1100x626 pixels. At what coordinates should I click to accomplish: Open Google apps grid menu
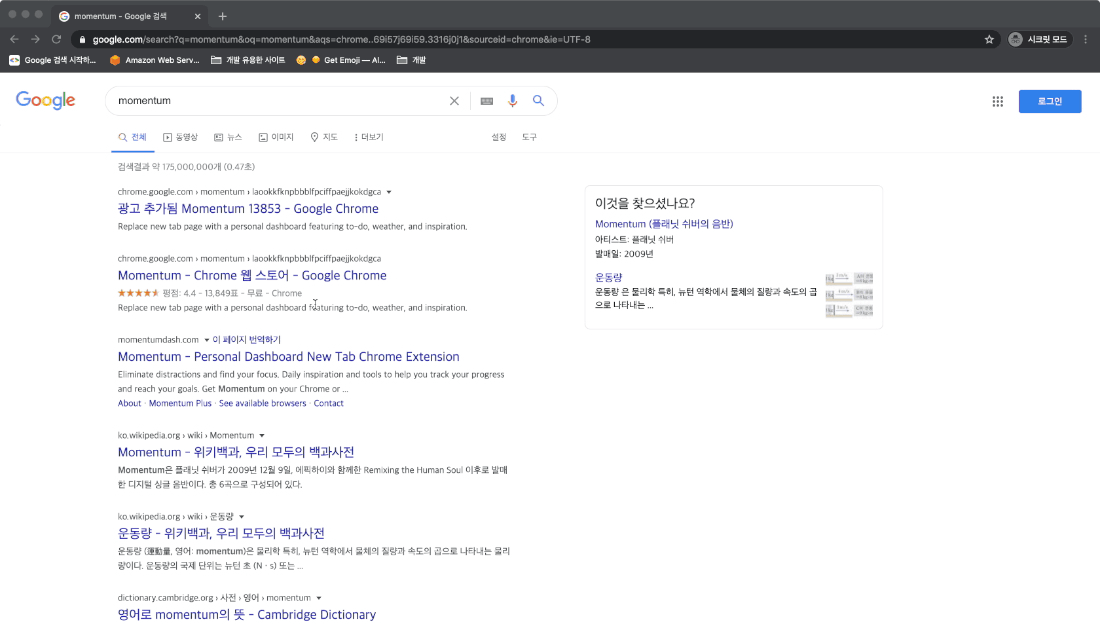click(998, 102)
